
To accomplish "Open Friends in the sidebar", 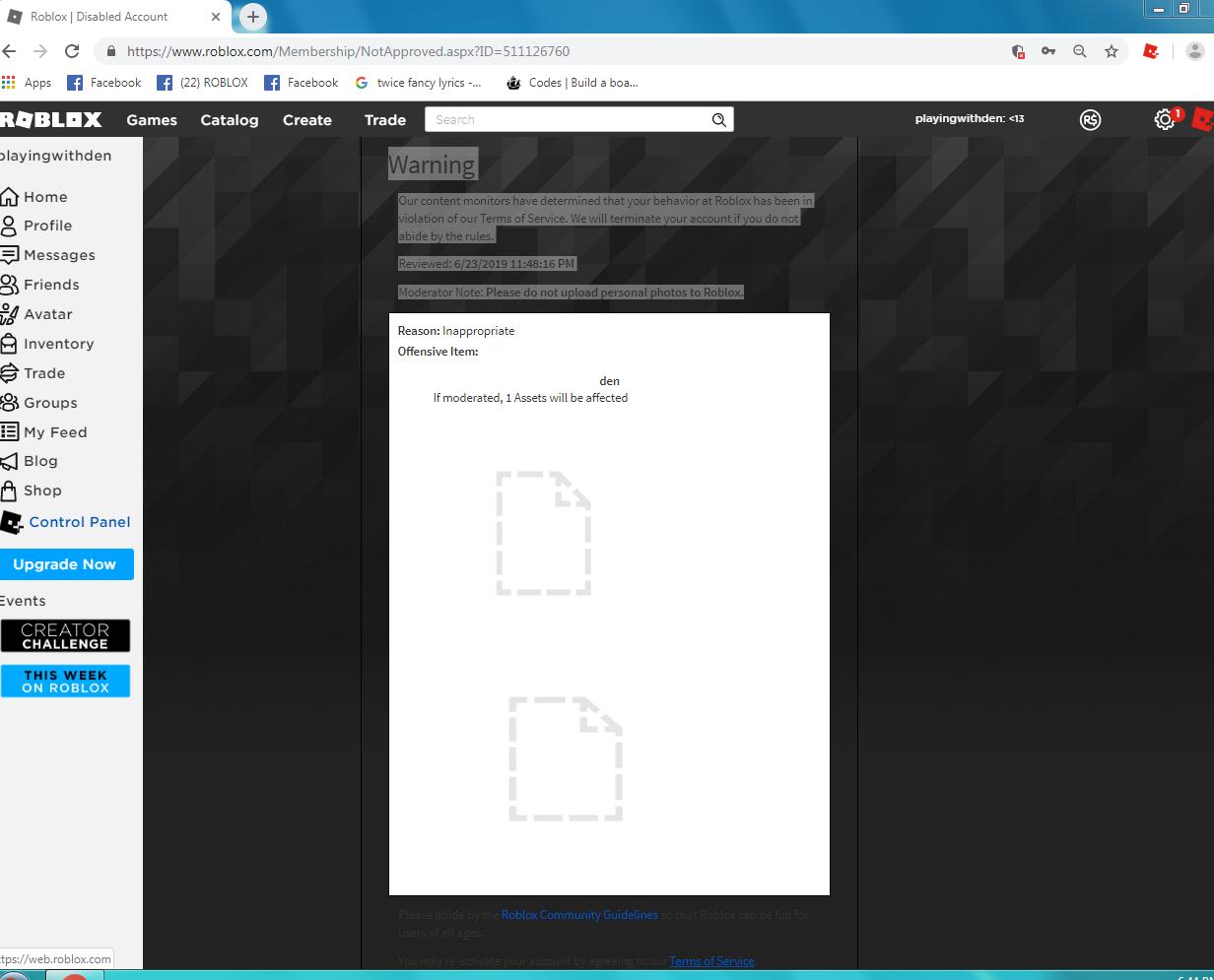I will click(x=41, y=285).
